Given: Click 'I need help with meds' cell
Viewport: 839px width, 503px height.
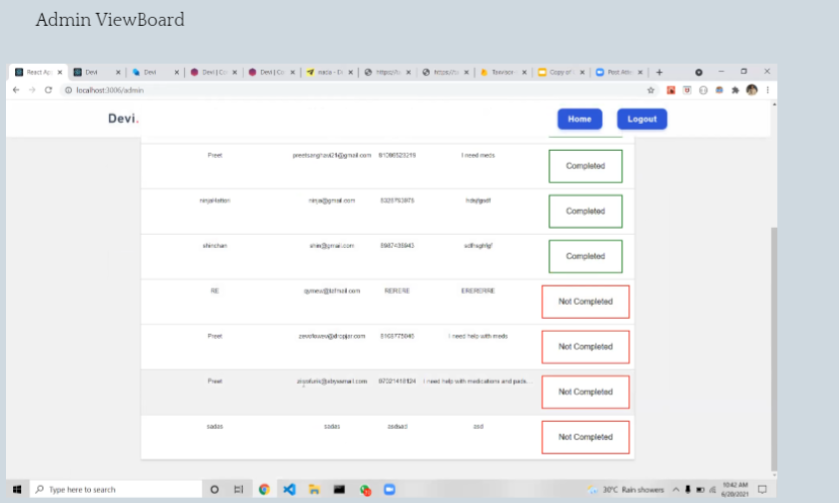Looking at the screenshot, I should [478, 336].
